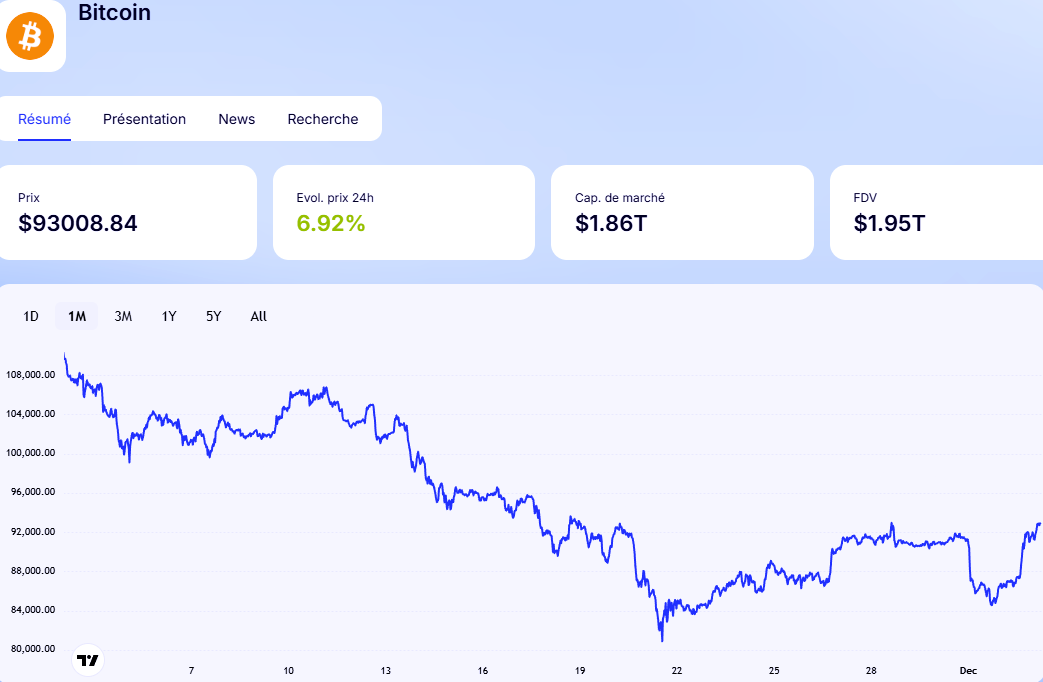Image resolution: width=1043 pixels, height=682 pixels.
Task: Click the orange Bitcoin logo icon
Action: pyautogui.click(x=30, y=37)
